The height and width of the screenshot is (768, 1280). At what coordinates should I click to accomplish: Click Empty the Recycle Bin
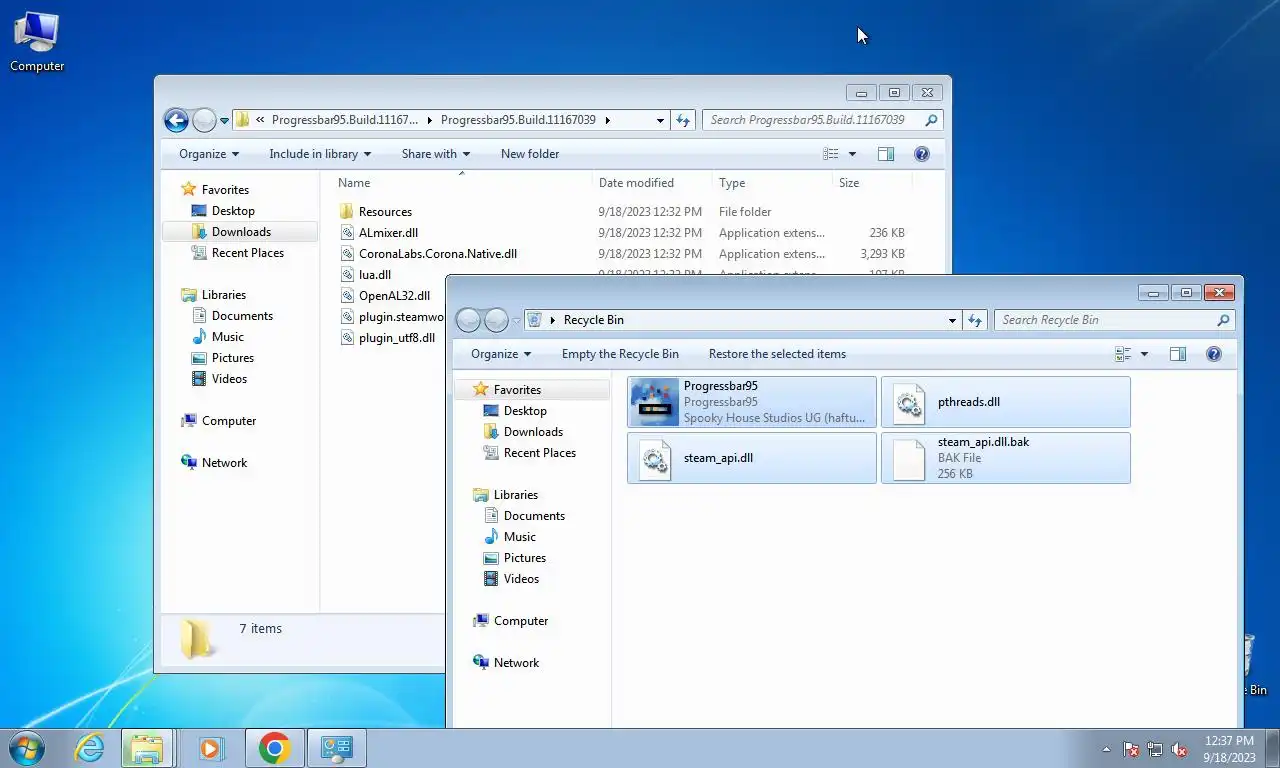click(x=620, y=354)
